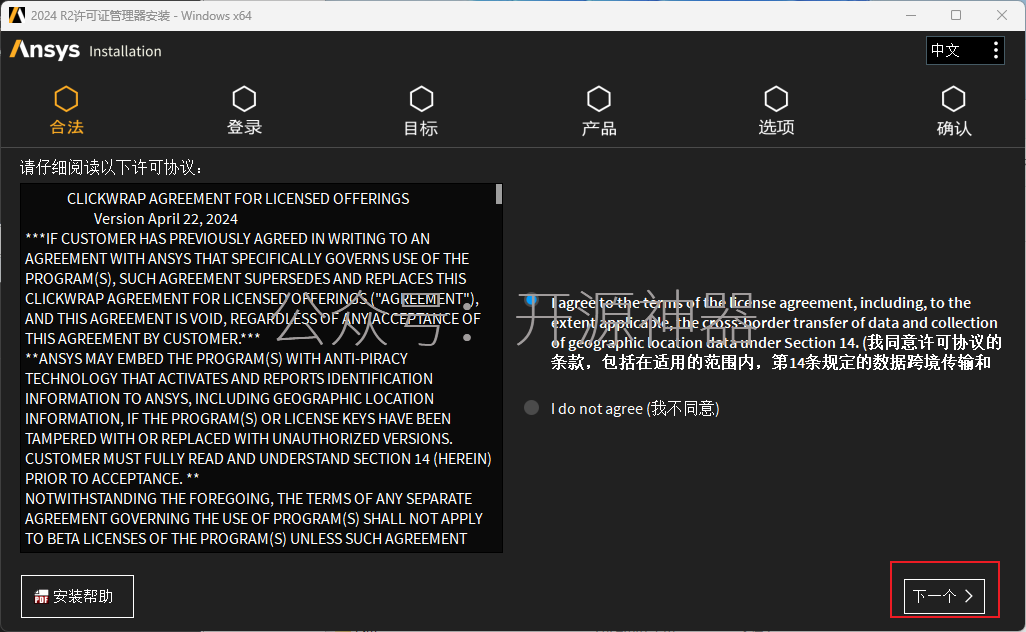Click the Ansys logo in header
Screen dimensions: 1026x632
[x=44, y=50]
